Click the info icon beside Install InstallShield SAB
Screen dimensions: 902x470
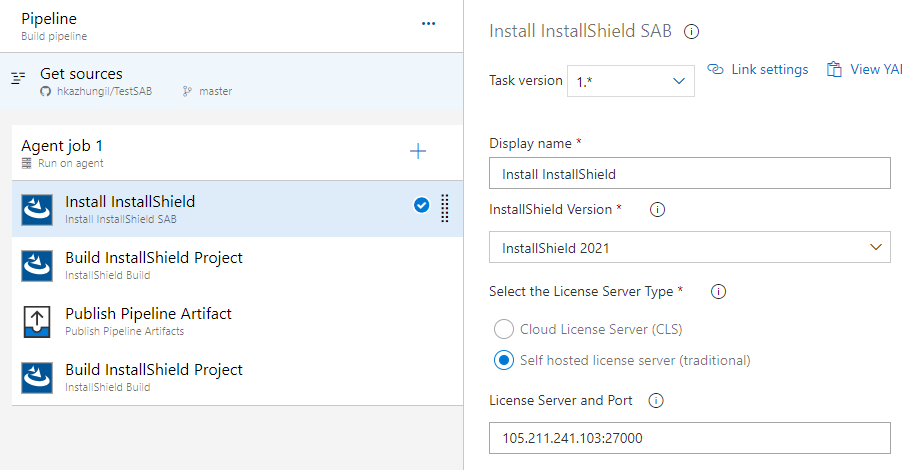tap(691, 32)
